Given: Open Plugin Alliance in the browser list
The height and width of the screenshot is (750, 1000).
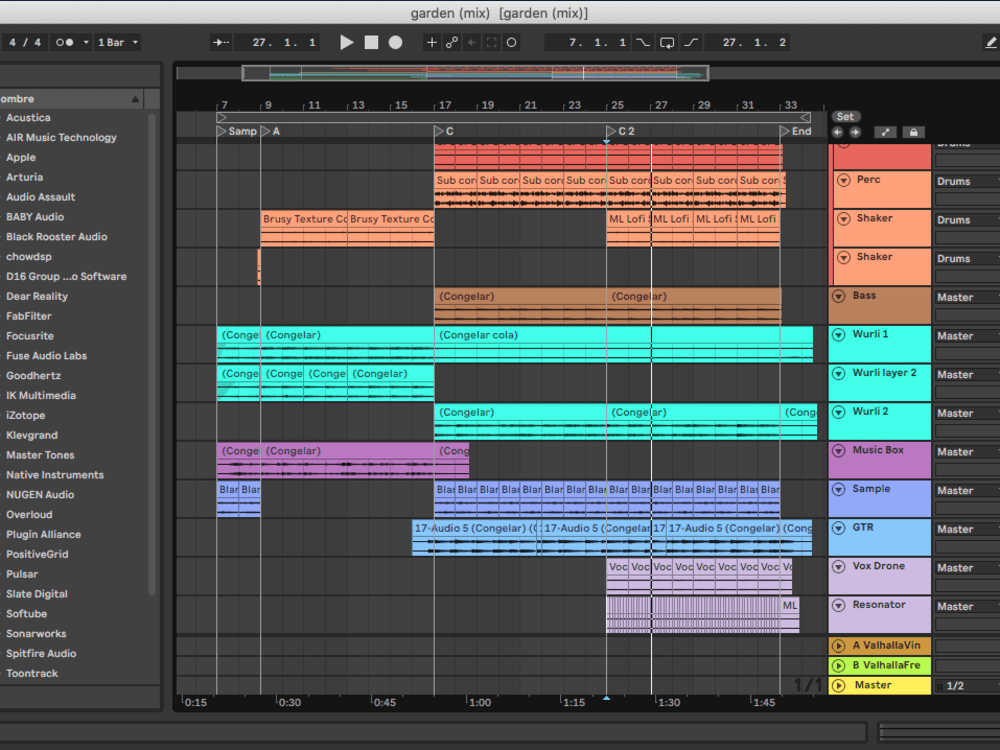Looking at the screenshot, I should [x=43, y=534].
